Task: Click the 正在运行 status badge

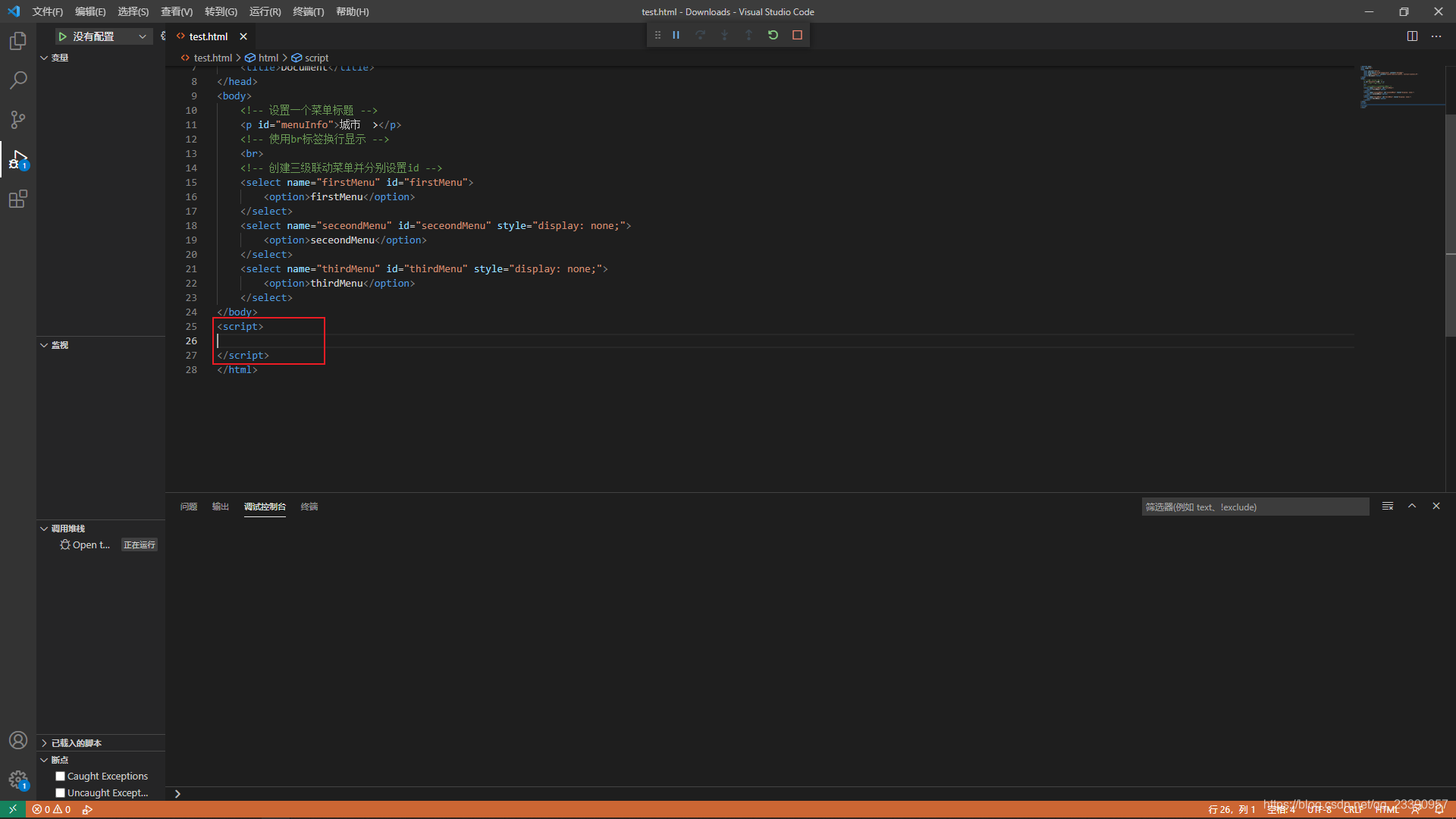Action: click(140, 544)
